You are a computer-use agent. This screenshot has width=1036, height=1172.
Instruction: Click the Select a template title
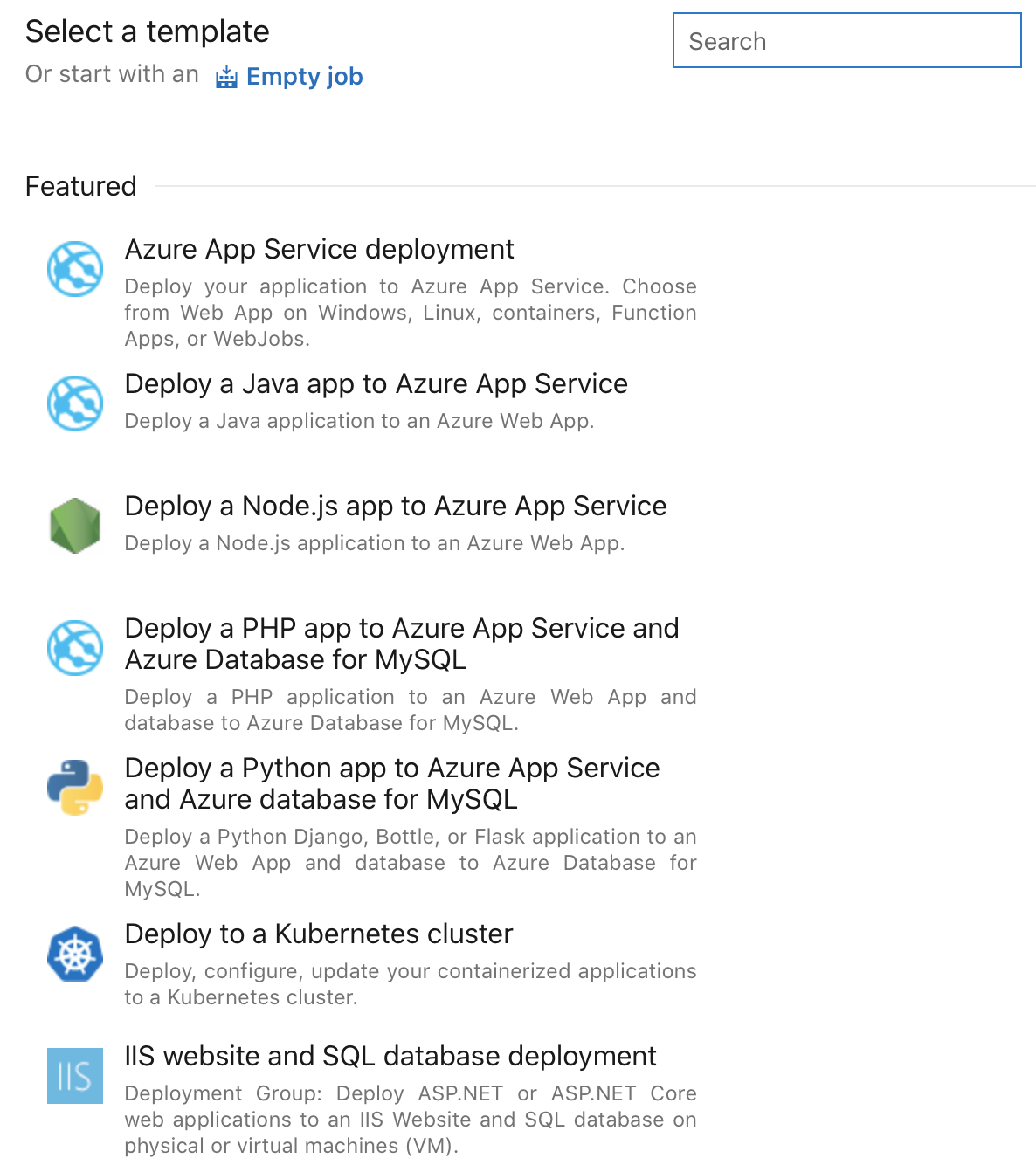[148, 31]
